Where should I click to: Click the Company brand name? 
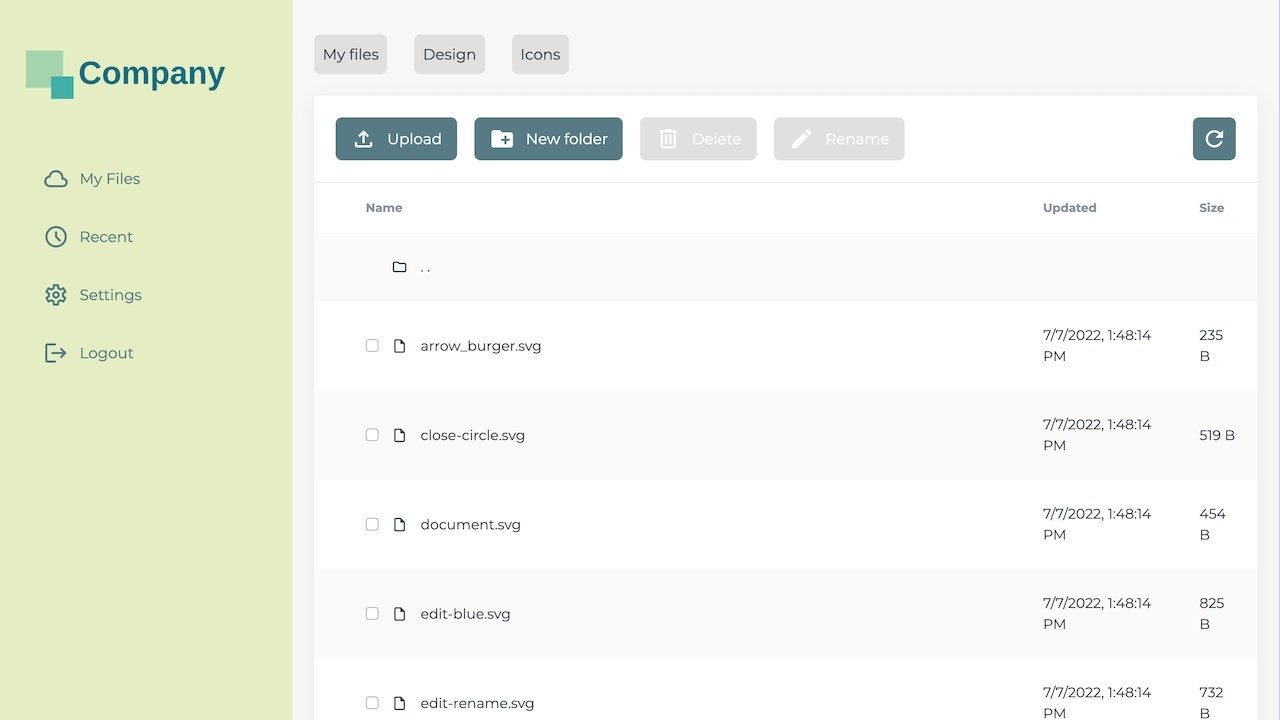[x=152, y=73]
